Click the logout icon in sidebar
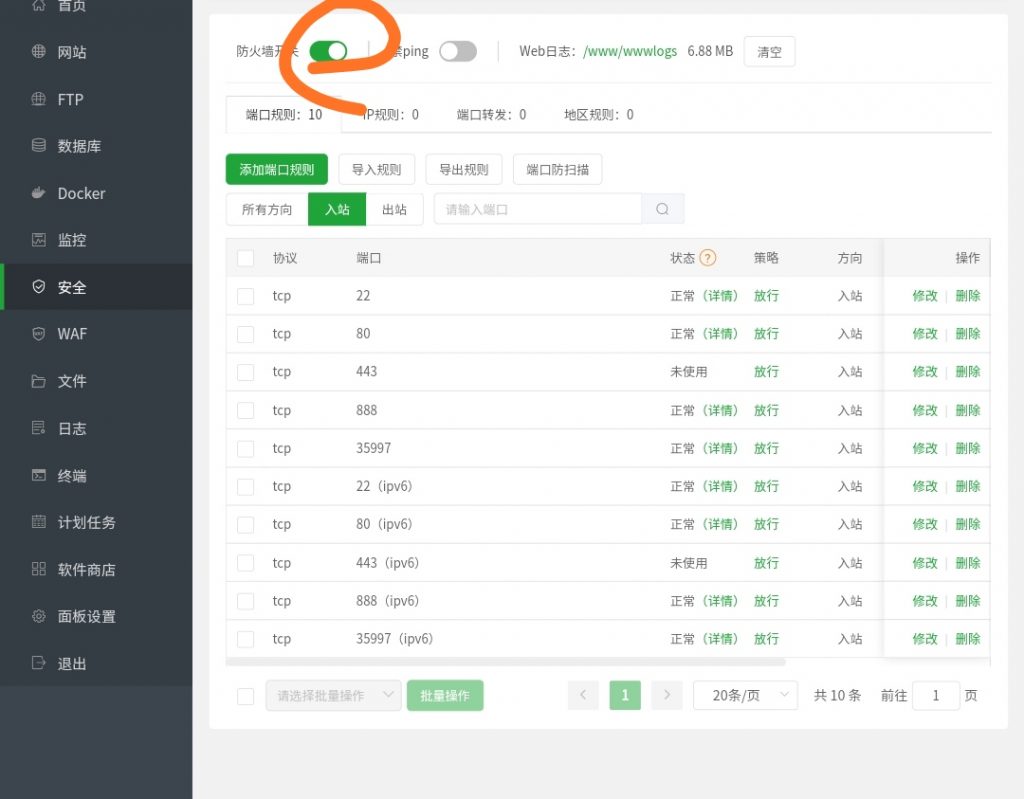This screenshot has width=1024, height=799. point(39,663)
